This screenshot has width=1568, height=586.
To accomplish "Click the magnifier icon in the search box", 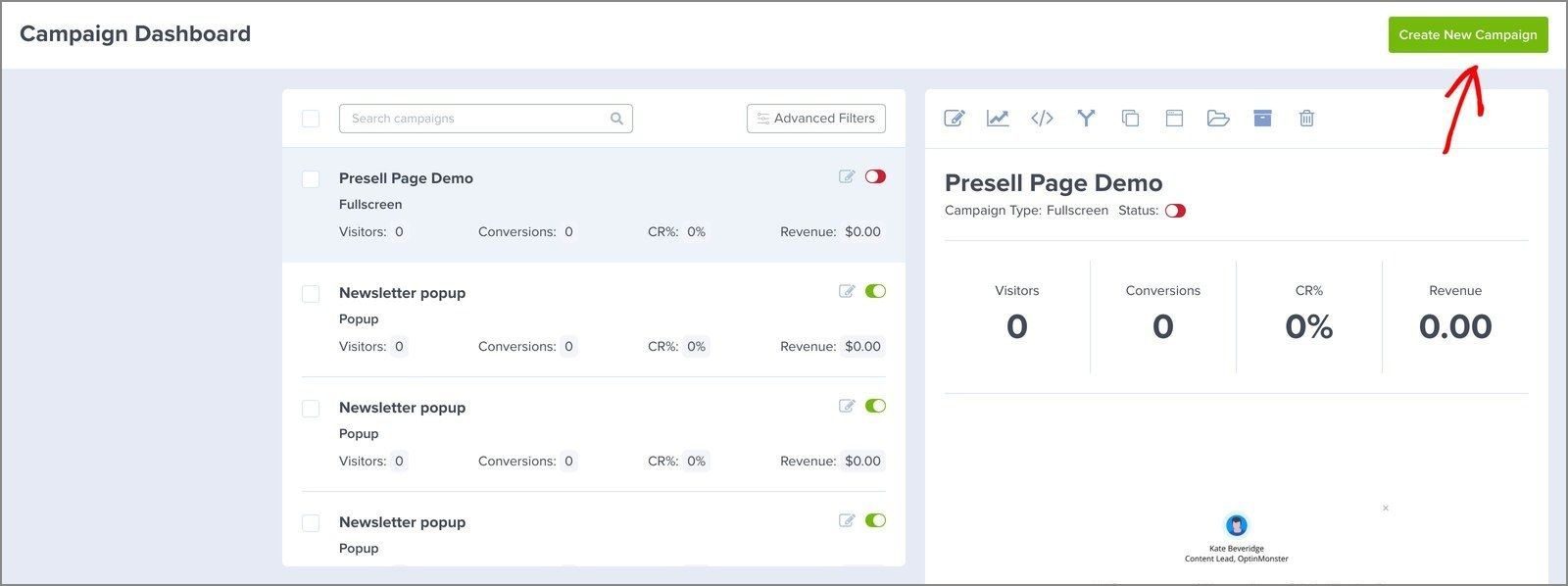I will coord(616,119).
